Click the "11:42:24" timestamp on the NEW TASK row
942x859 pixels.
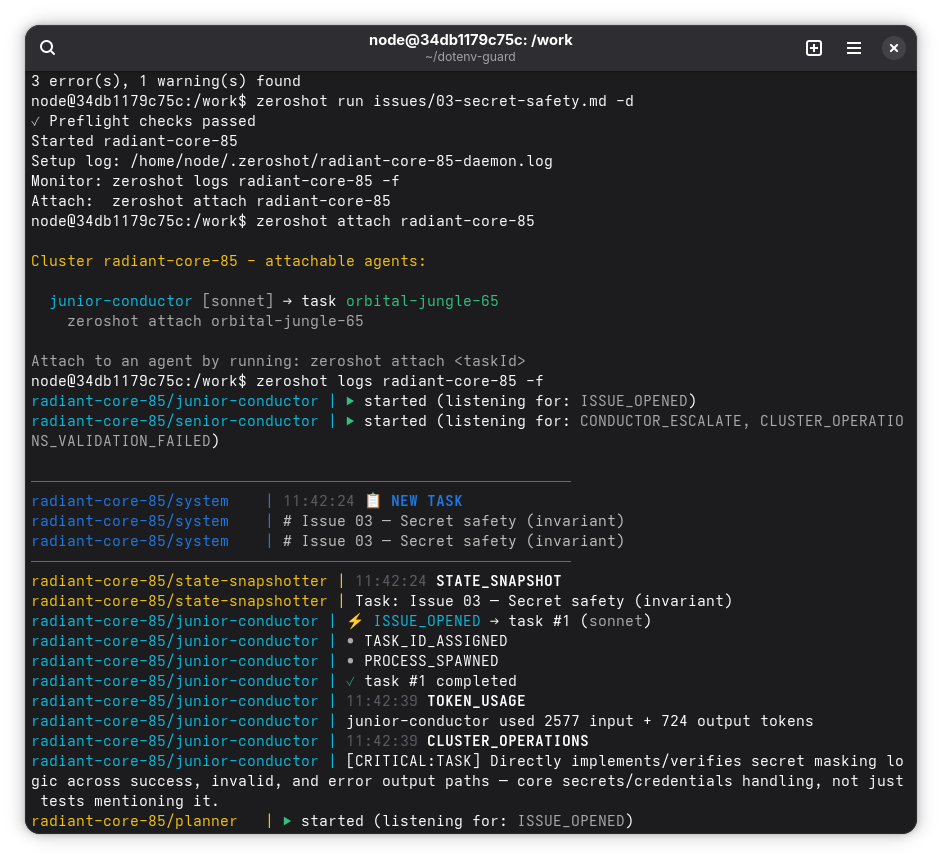[x=318, y=500]
